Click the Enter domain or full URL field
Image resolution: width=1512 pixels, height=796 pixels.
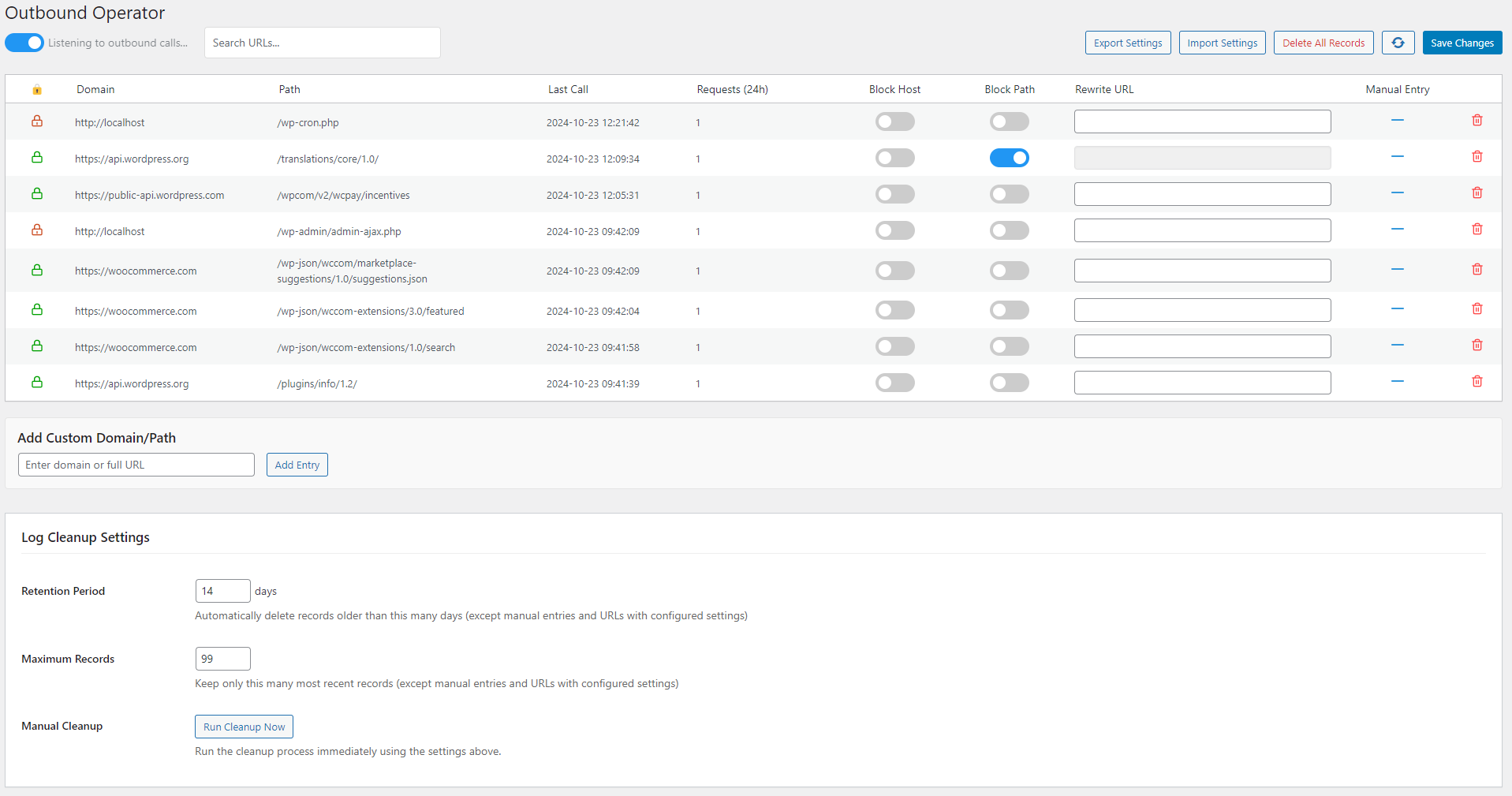[x=136, y=465]
